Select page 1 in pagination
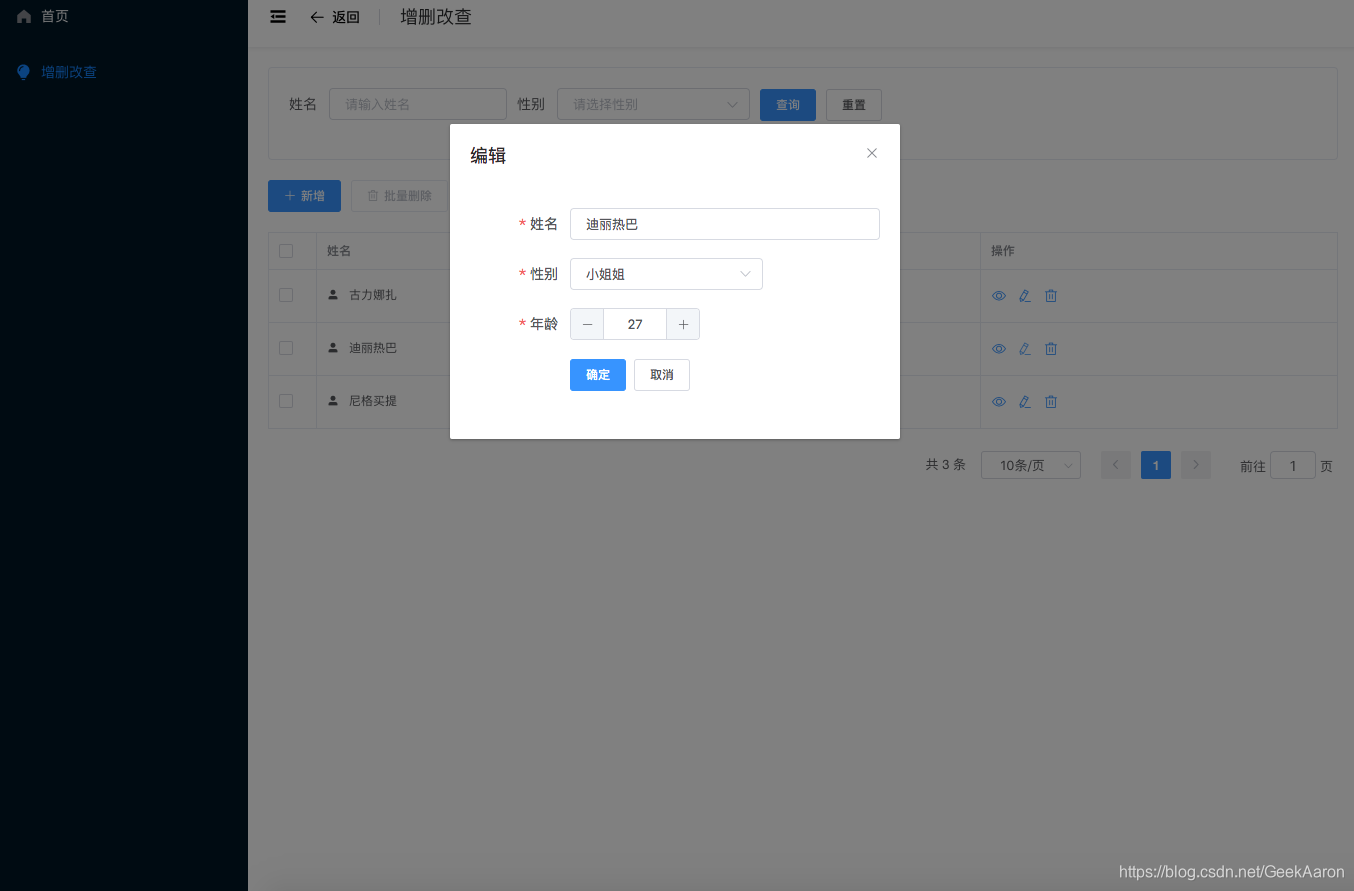Viewport: 1354px width, 891px height. tap(1156, 465)
